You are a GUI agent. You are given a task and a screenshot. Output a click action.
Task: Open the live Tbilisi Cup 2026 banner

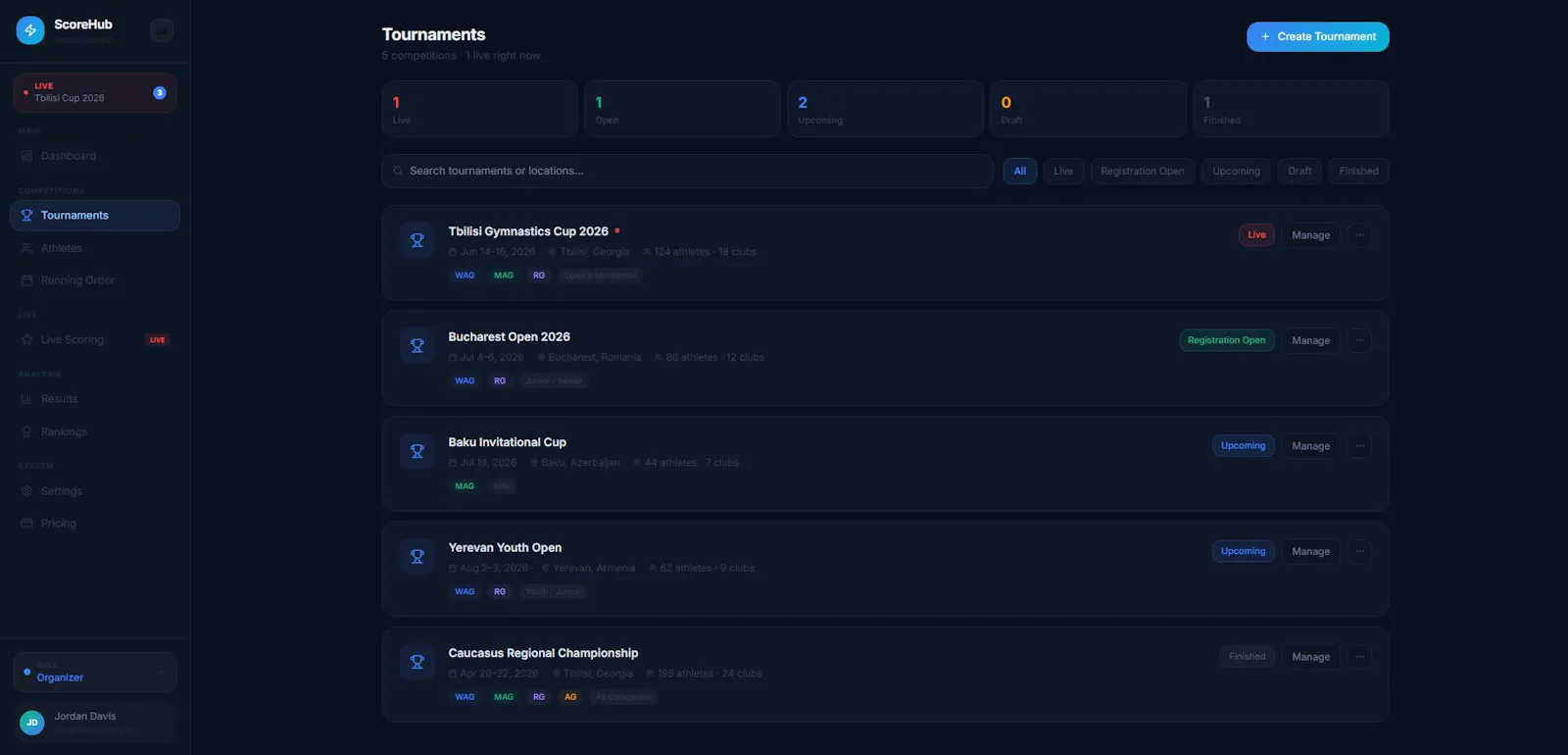click(x=95, y=92)
